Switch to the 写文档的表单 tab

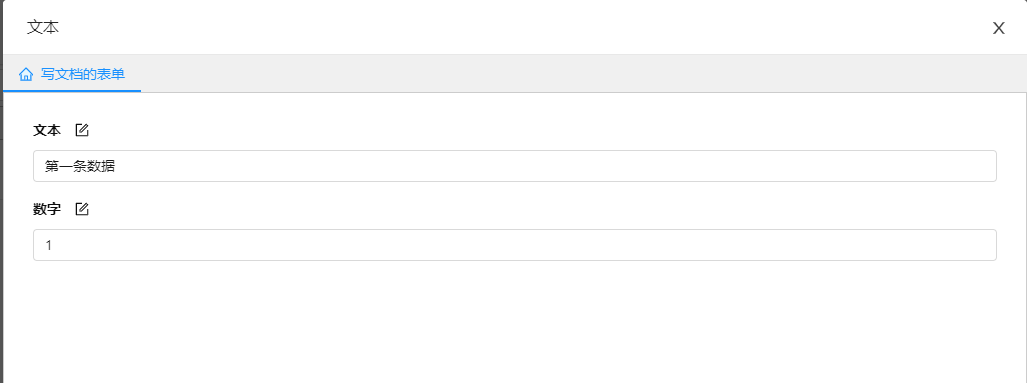pyautogui.click(x=72, y=74)
